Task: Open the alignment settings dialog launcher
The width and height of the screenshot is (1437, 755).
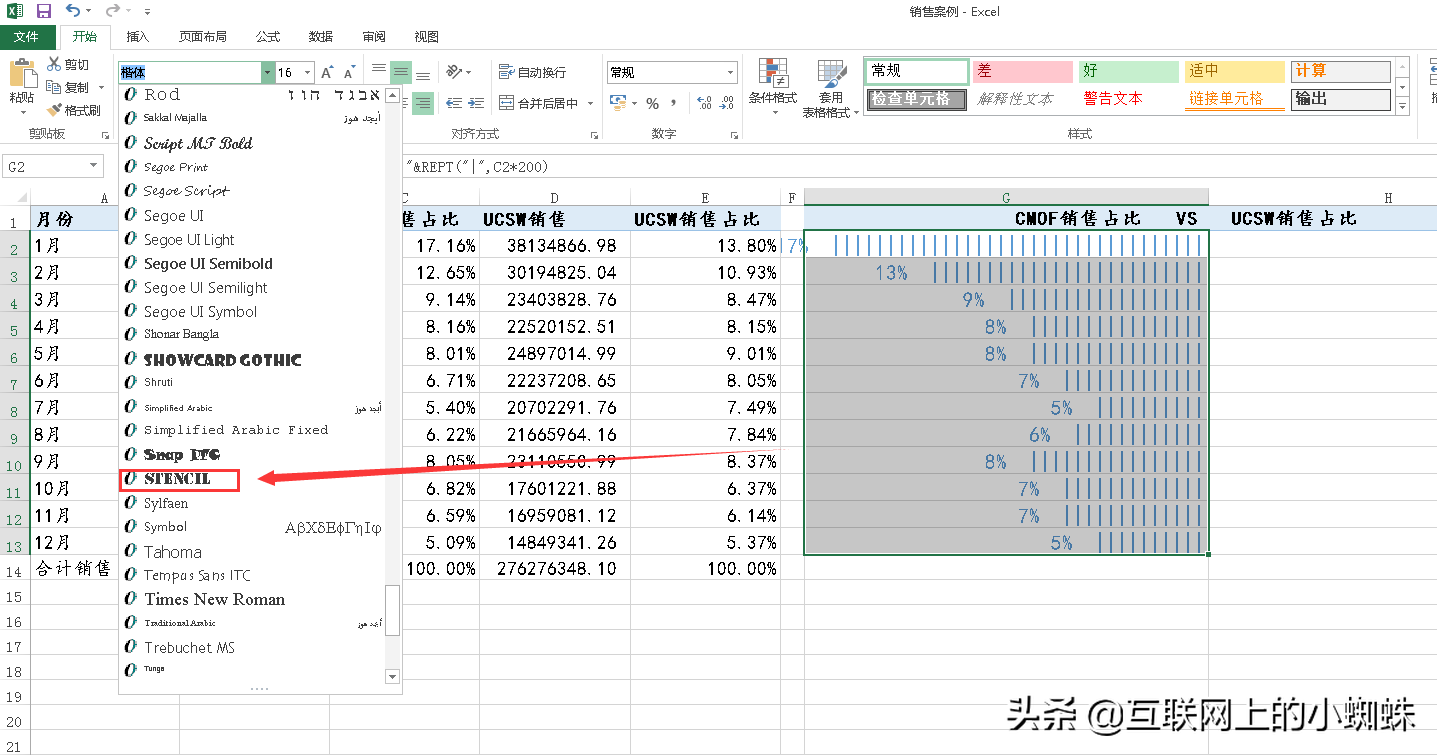Action: point(593,134)
